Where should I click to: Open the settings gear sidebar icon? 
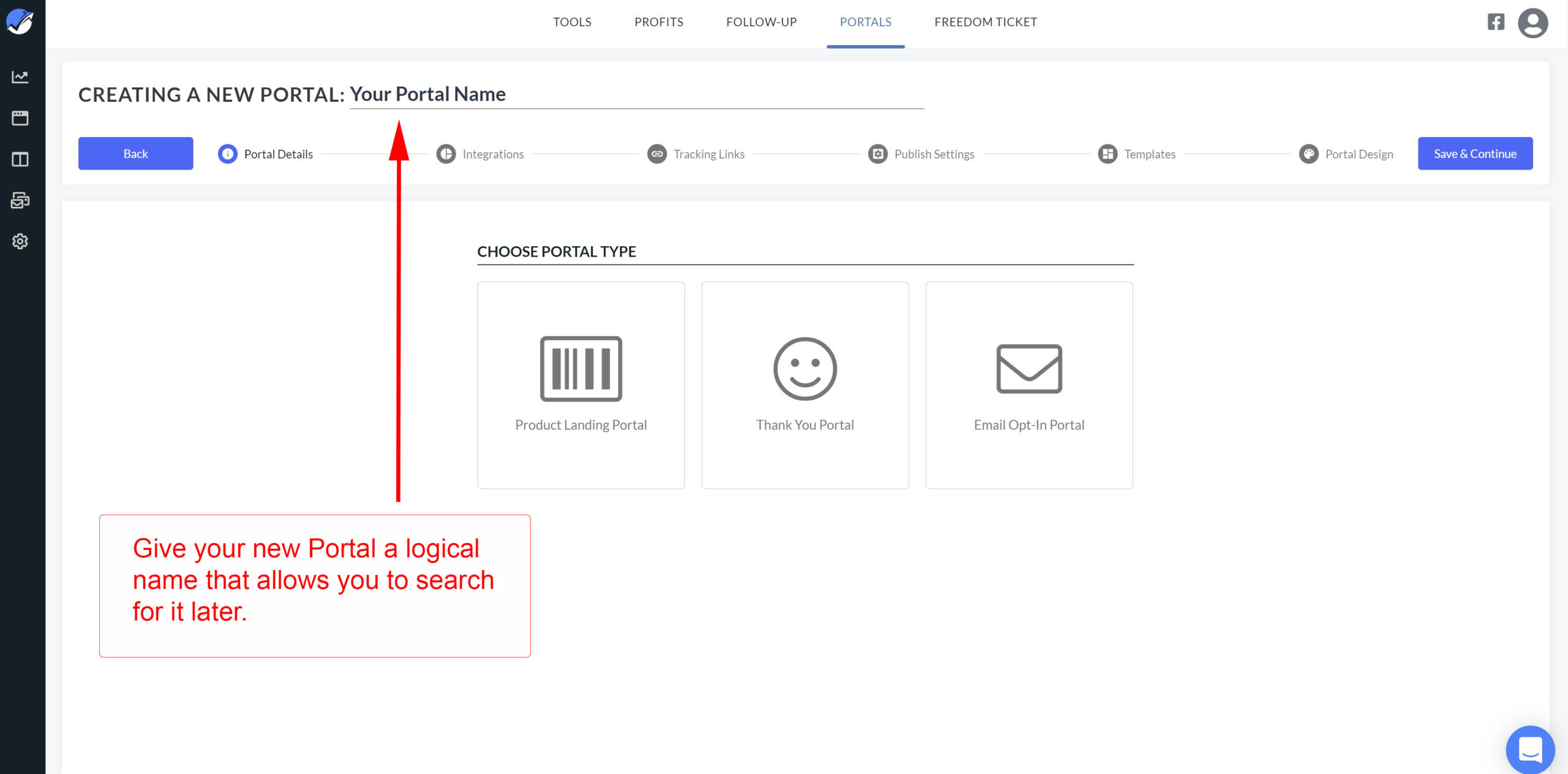pos(20,241)
